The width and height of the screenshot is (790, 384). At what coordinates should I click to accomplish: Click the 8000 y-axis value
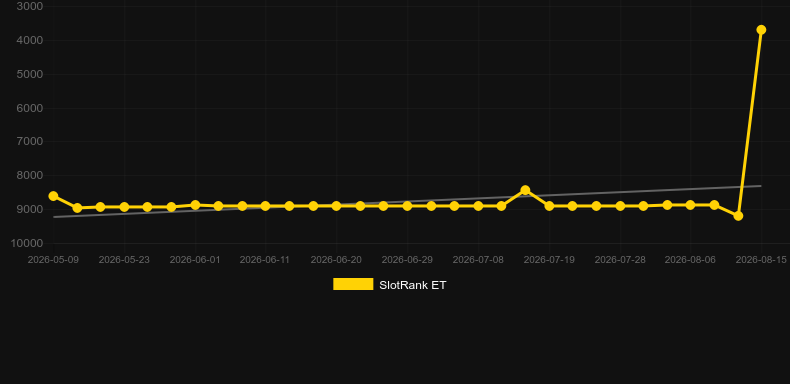tap(30, 175)
